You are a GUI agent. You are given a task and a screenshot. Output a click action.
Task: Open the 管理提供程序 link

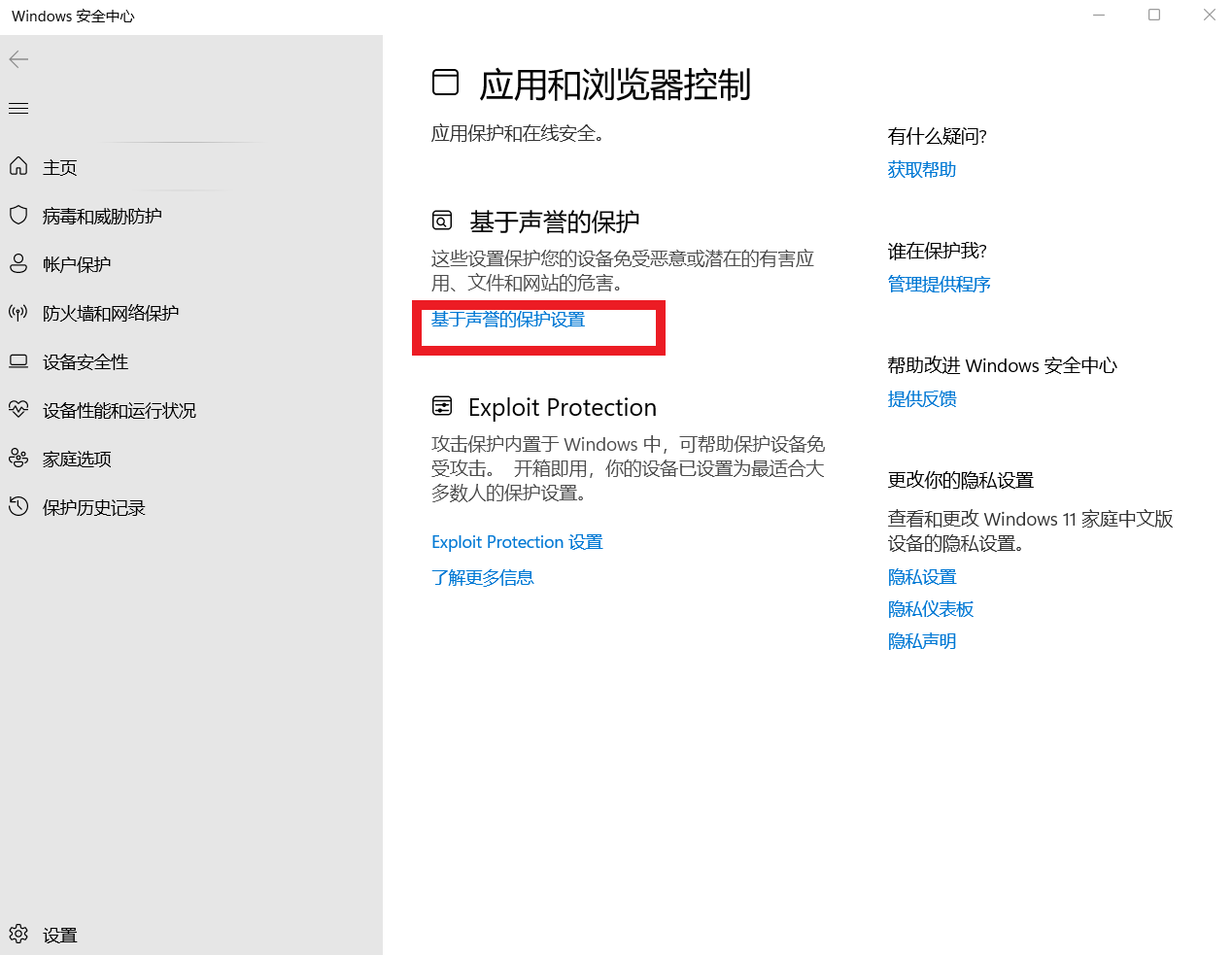[x=939, y=285]
